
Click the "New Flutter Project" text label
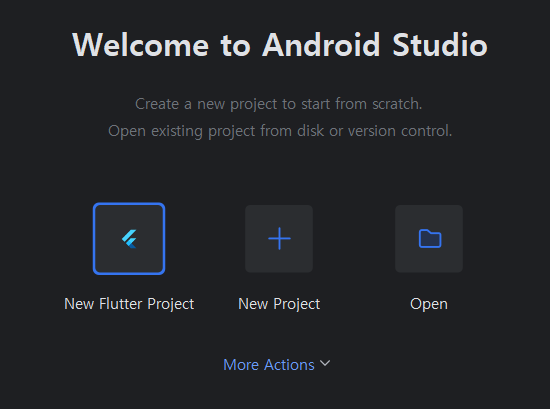point(129,304)
